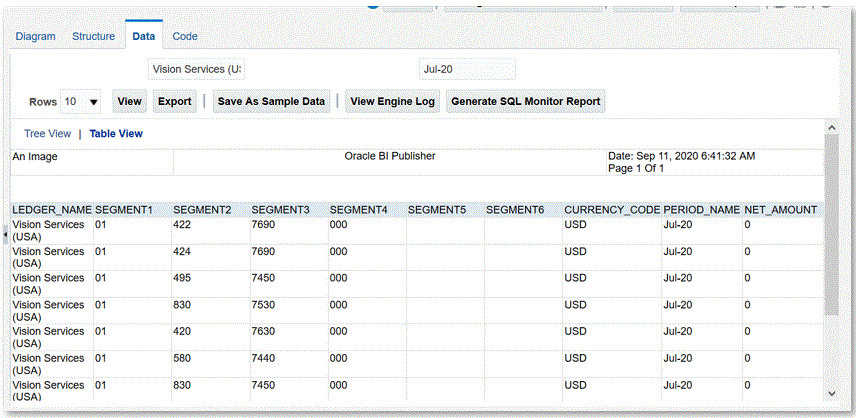The width and height of the screenshot is (856, 418).
Task: Click the LEDGER_NAME column header
Action: 51,210
